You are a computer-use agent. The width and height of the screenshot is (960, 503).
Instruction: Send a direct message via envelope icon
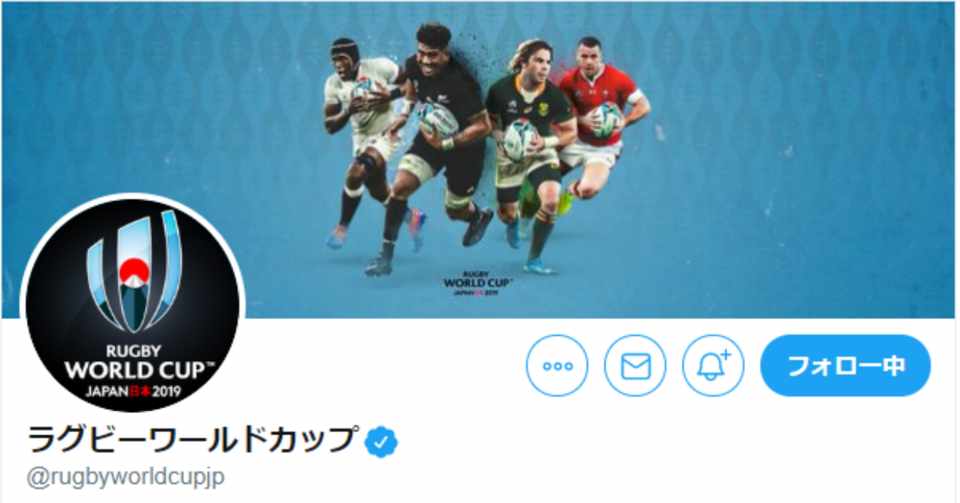[x=635, y=366]
